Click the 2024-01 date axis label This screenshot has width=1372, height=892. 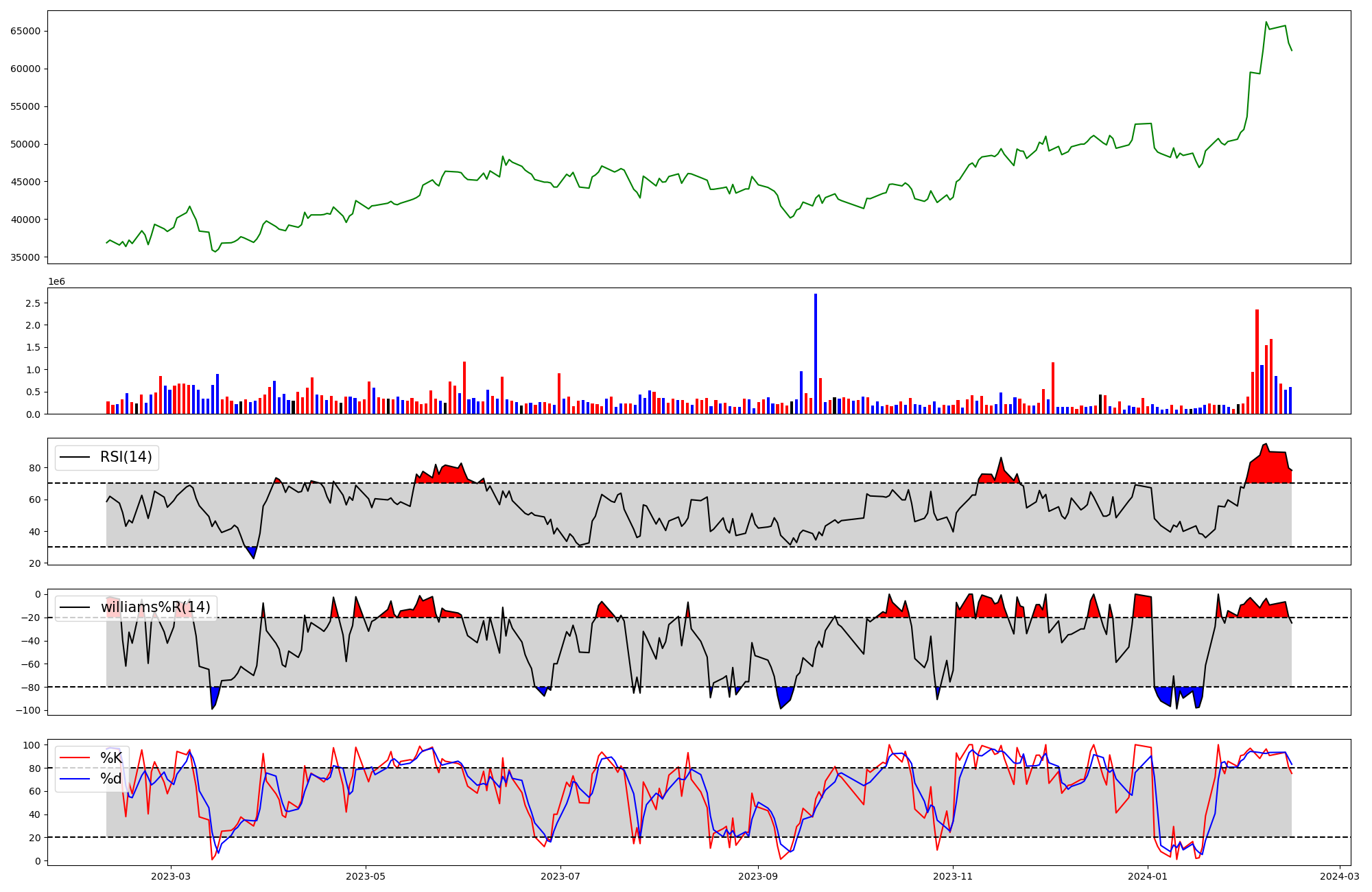[1148, 876]
